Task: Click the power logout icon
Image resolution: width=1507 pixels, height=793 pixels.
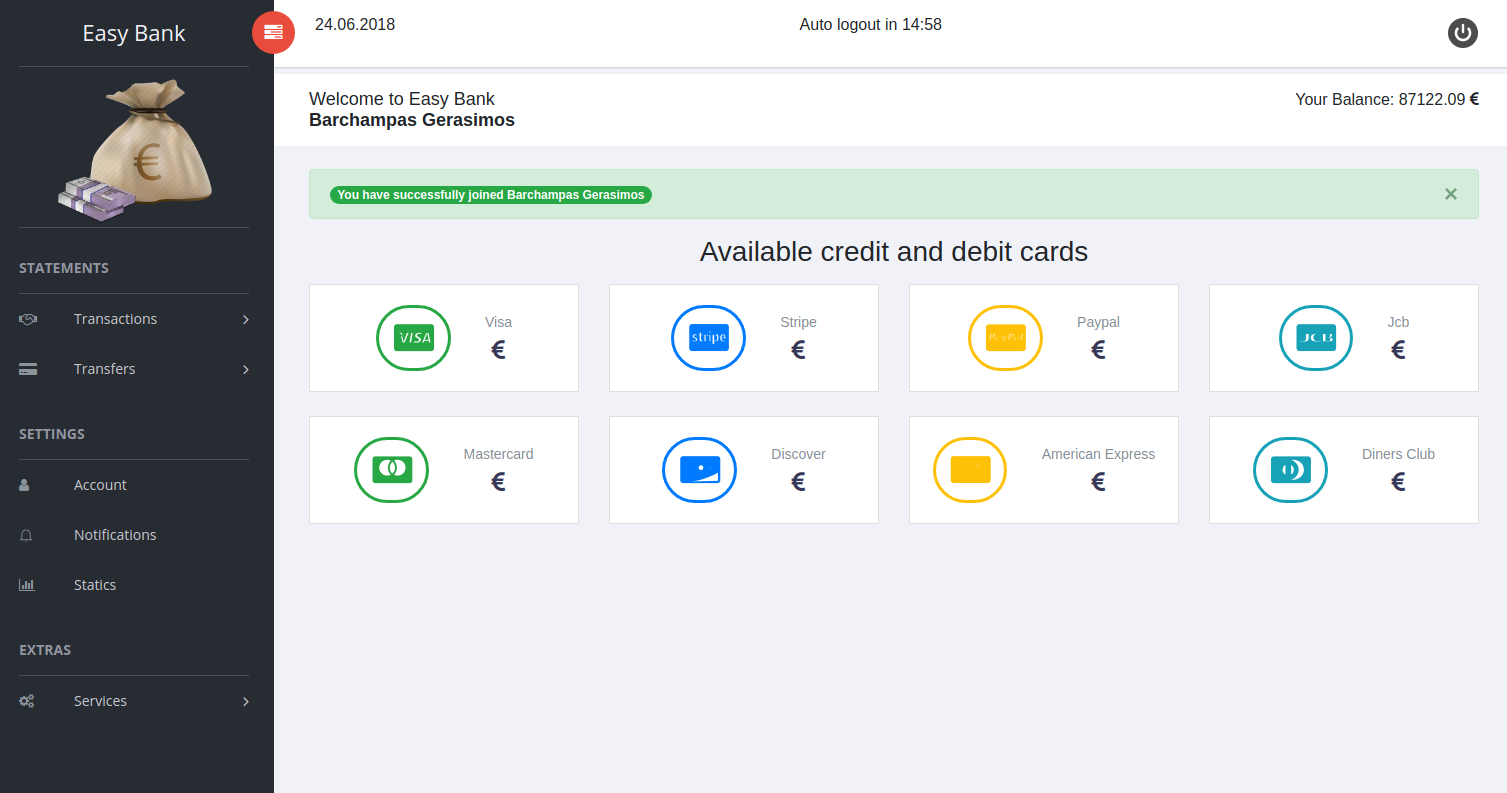Action: [1463, 33]
